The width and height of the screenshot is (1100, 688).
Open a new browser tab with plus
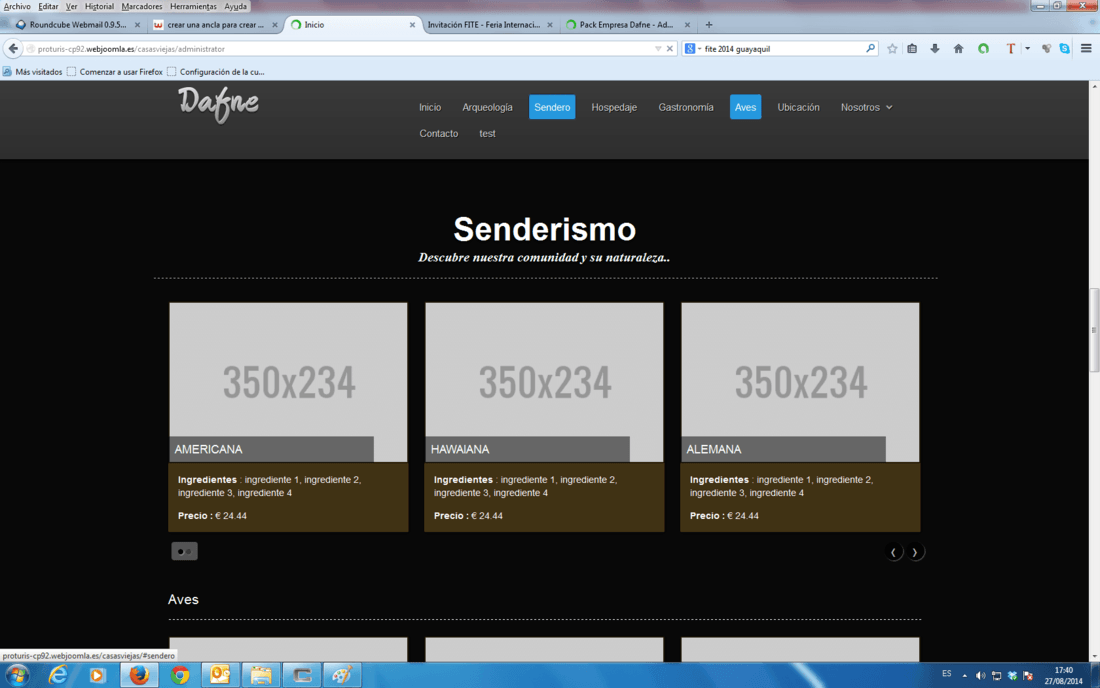click(709, 25)
